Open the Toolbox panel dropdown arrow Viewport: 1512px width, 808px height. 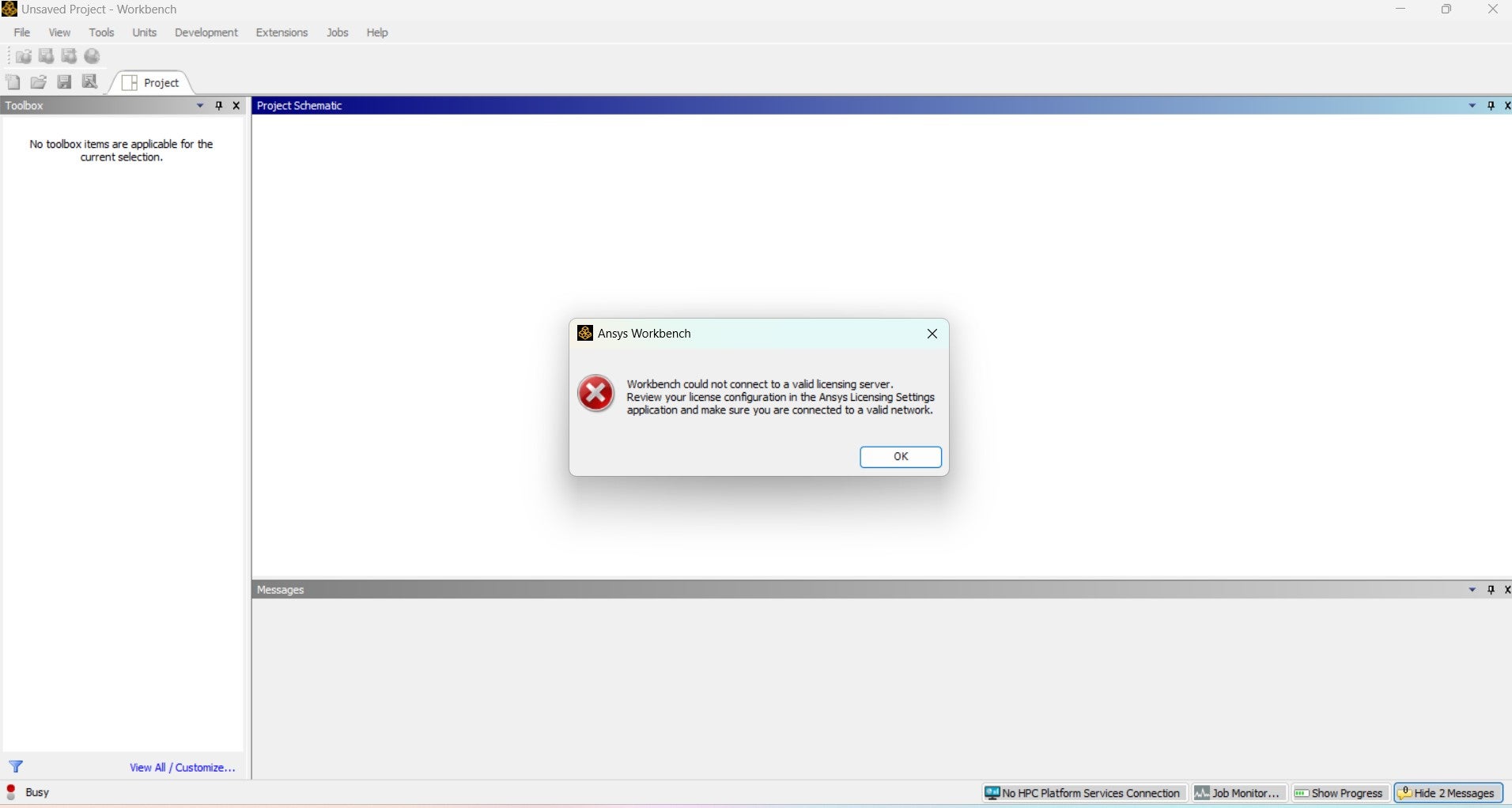pyautogui.click(x=200, y=106)
